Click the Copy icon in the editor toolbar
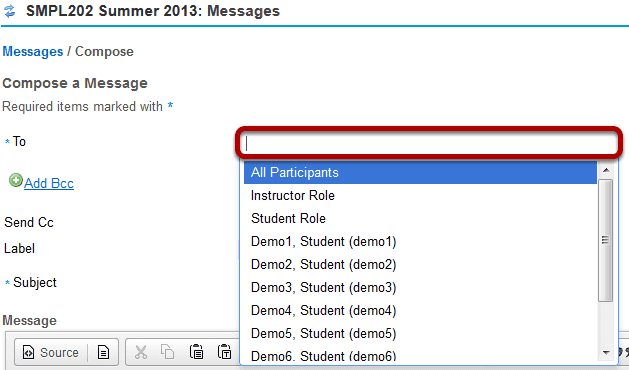The height and width of the screenshot is (370, 629). 167,352
